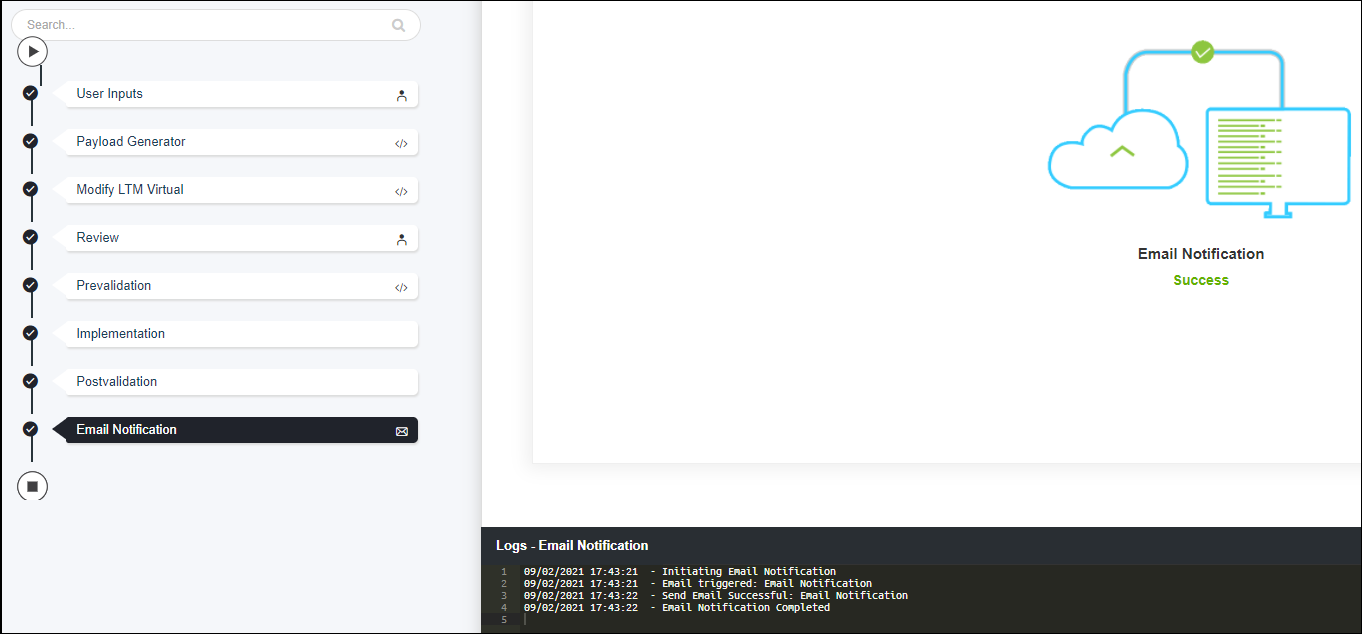Select the Email Notification step
The width and height of the screenshot is (1362, 634).
point(241,430)
